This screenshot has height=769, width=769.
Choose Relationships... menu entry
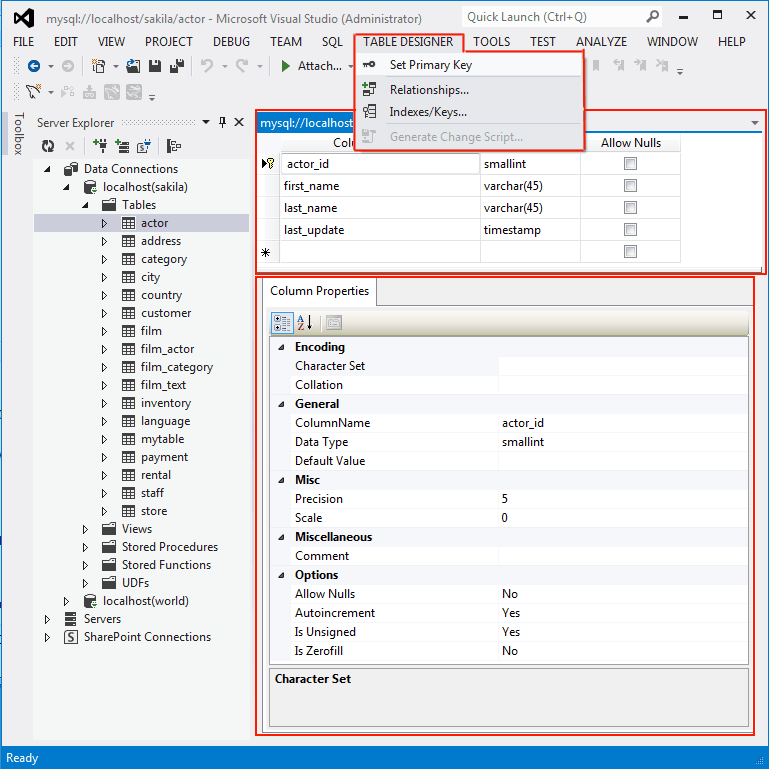click(x=470, y=90)
